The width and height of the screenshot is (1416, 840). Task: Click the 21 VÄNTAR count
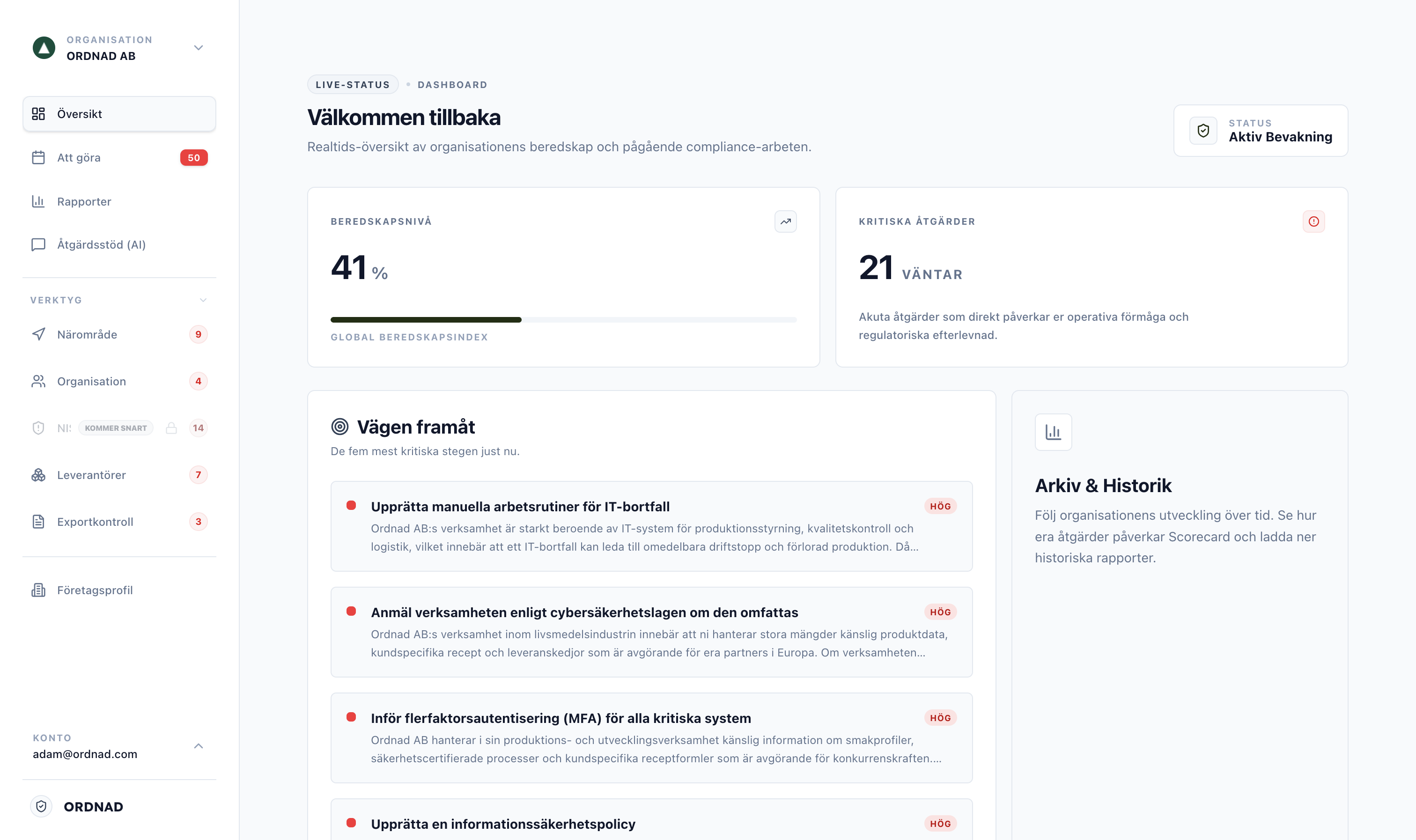tap(910, 268)
